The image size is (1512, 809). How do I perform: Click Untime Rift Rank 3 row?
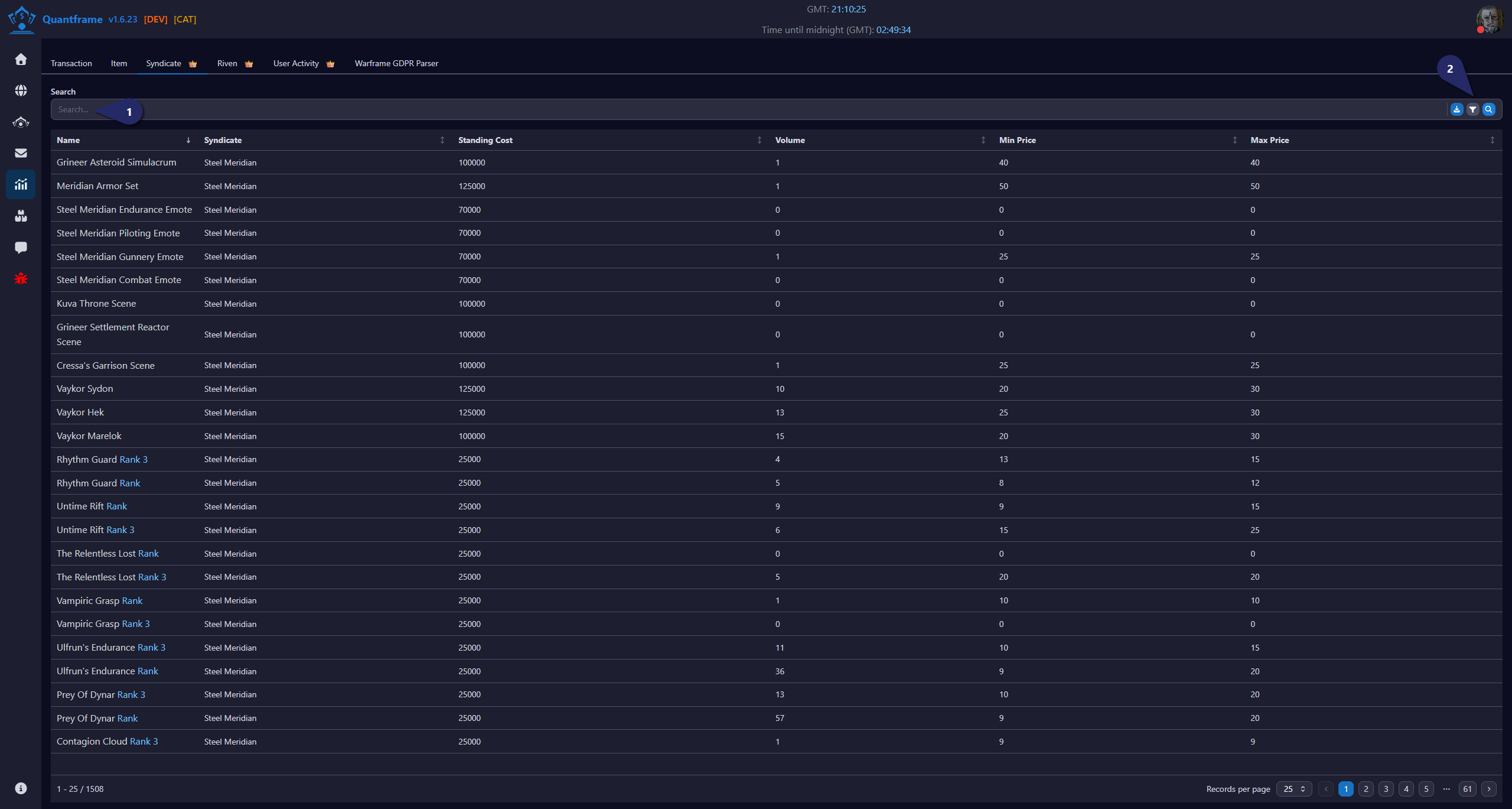pyautogui.click(x=776, y=530)
